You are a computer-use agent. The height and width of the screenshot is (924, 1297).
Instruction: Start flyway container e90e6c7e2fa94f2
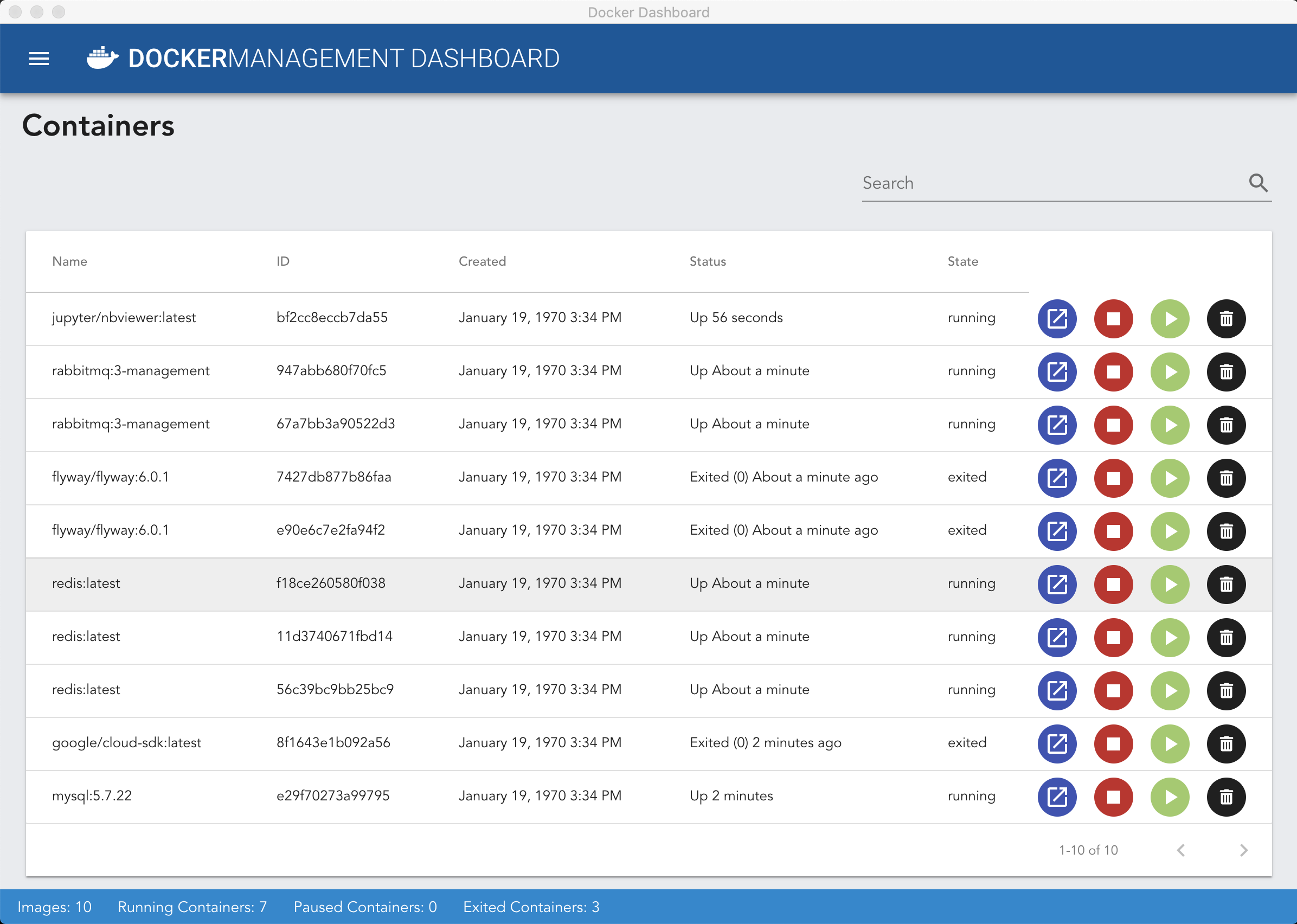1170,531
